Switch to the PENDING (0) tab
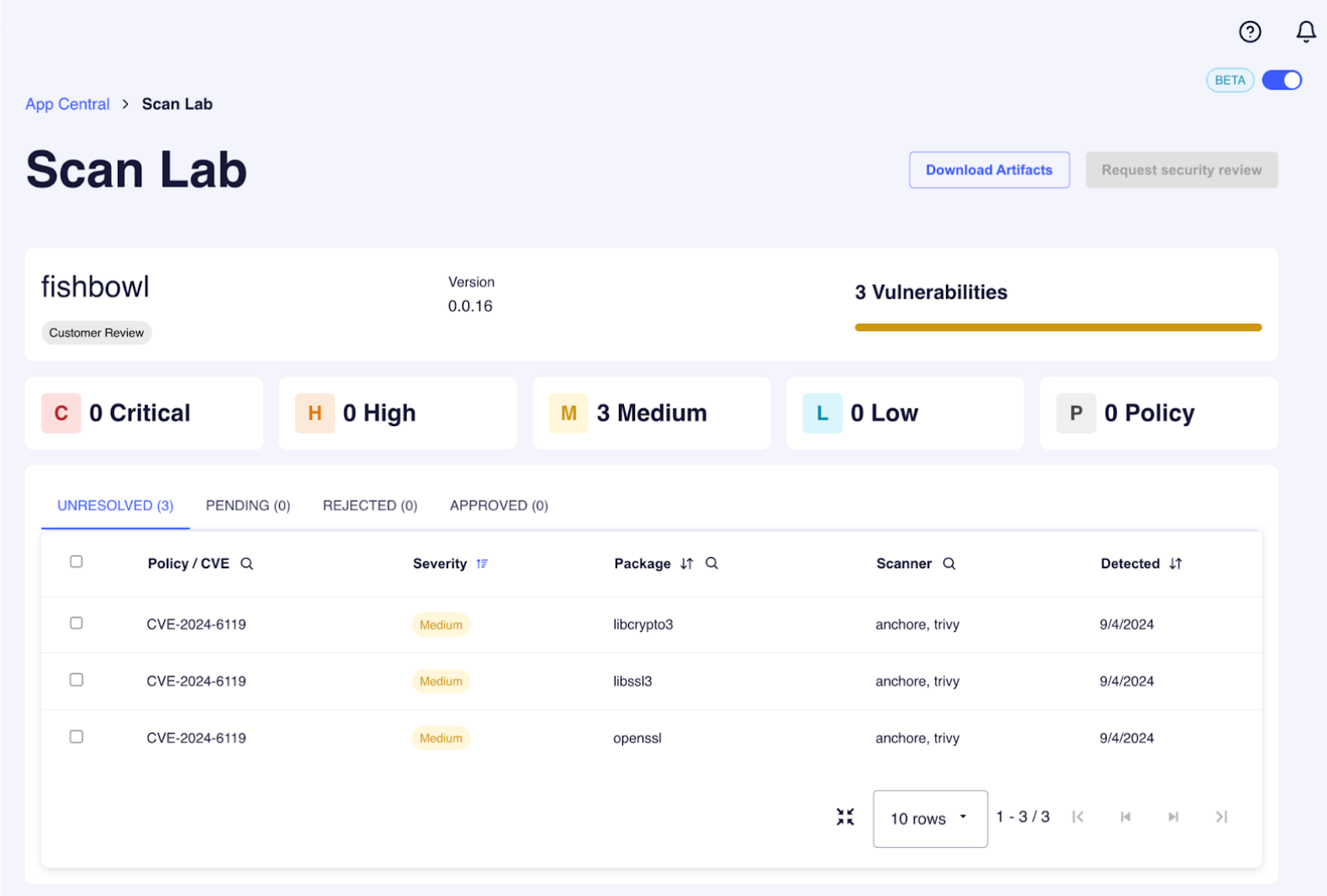 point(248,505)
